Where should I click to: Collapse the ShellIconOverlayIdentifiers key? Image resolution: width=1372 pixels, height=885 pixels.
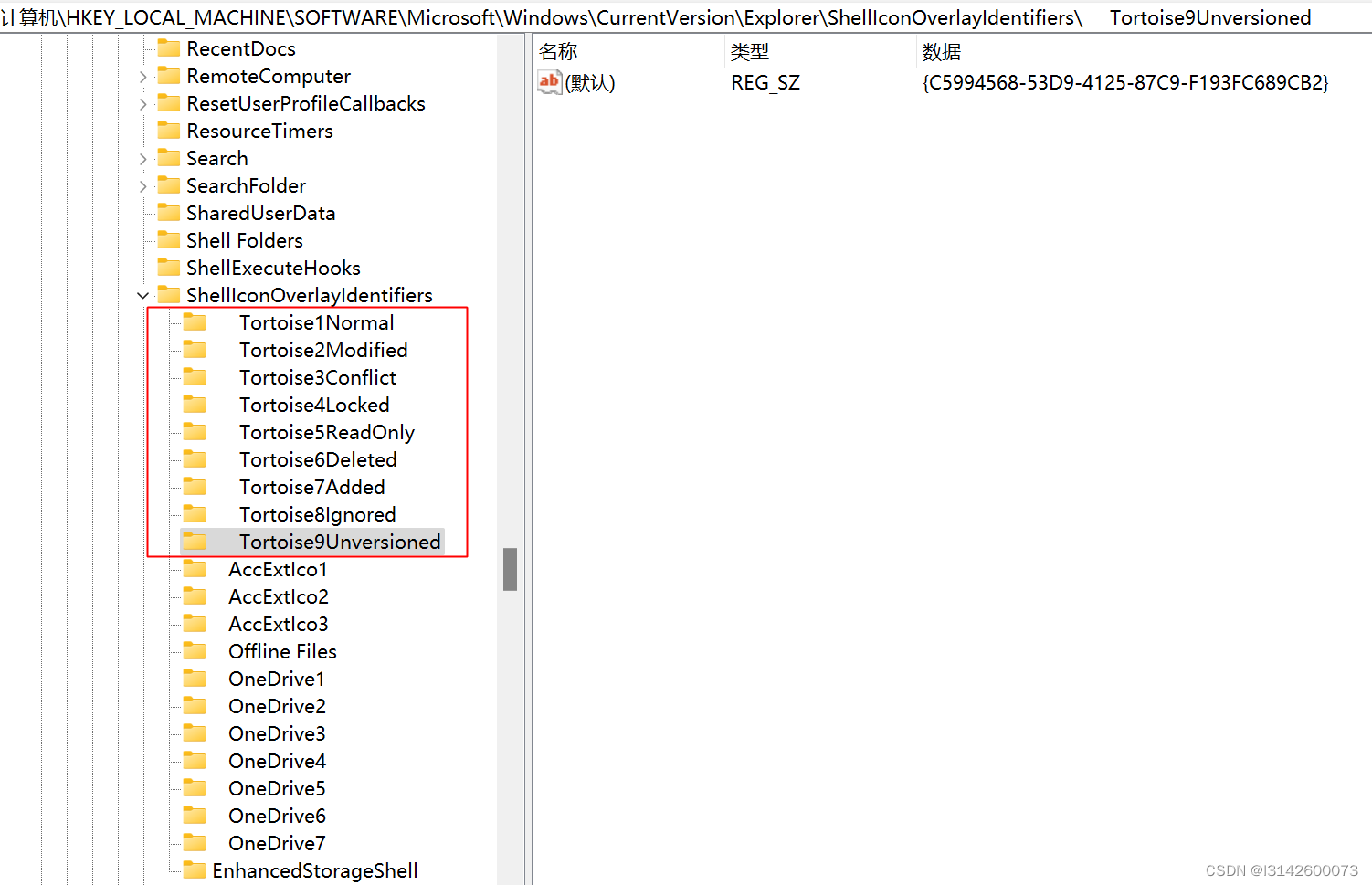click(x=142, y=296)
